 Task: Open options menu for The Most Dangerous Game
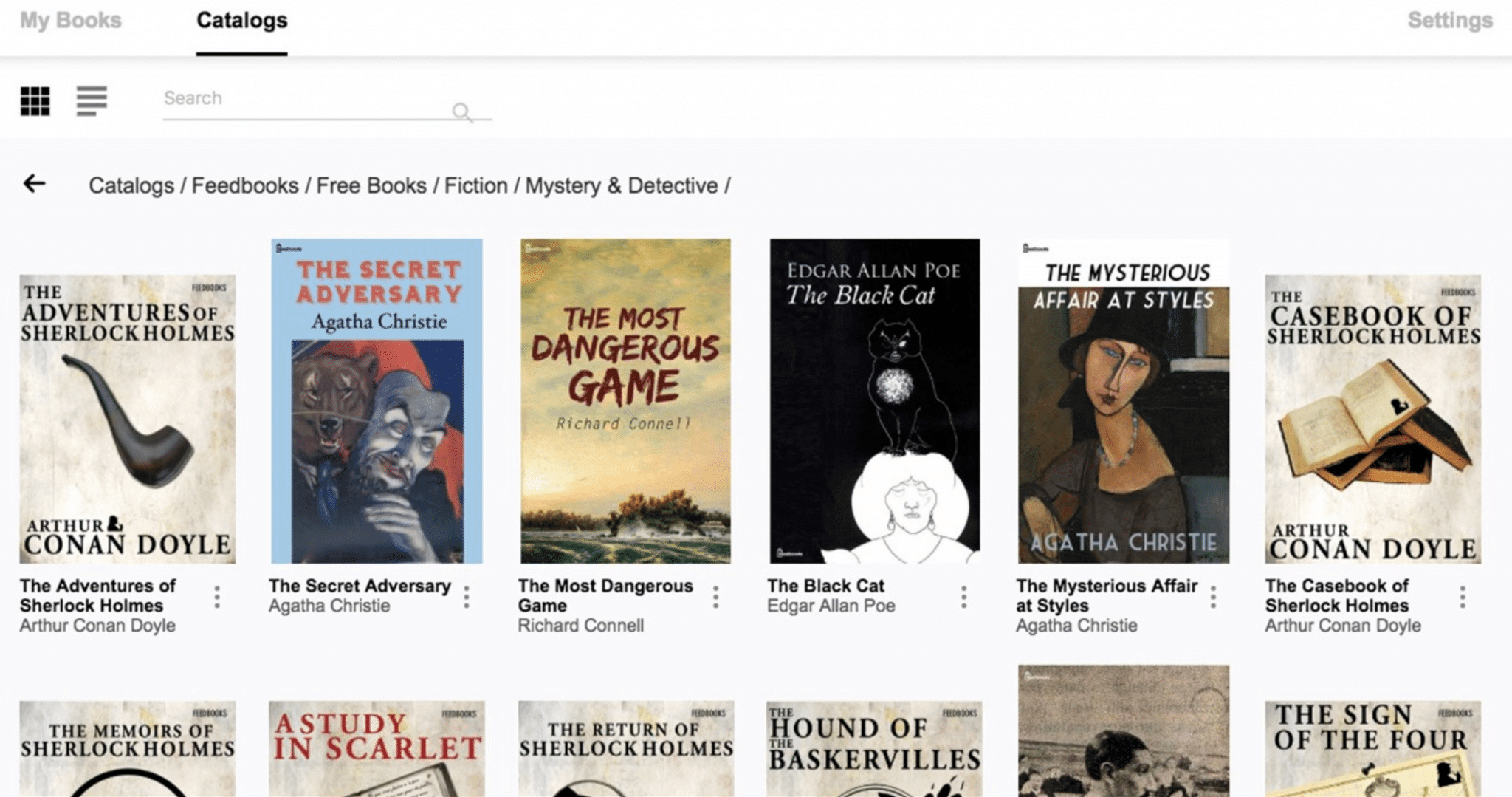715,597
